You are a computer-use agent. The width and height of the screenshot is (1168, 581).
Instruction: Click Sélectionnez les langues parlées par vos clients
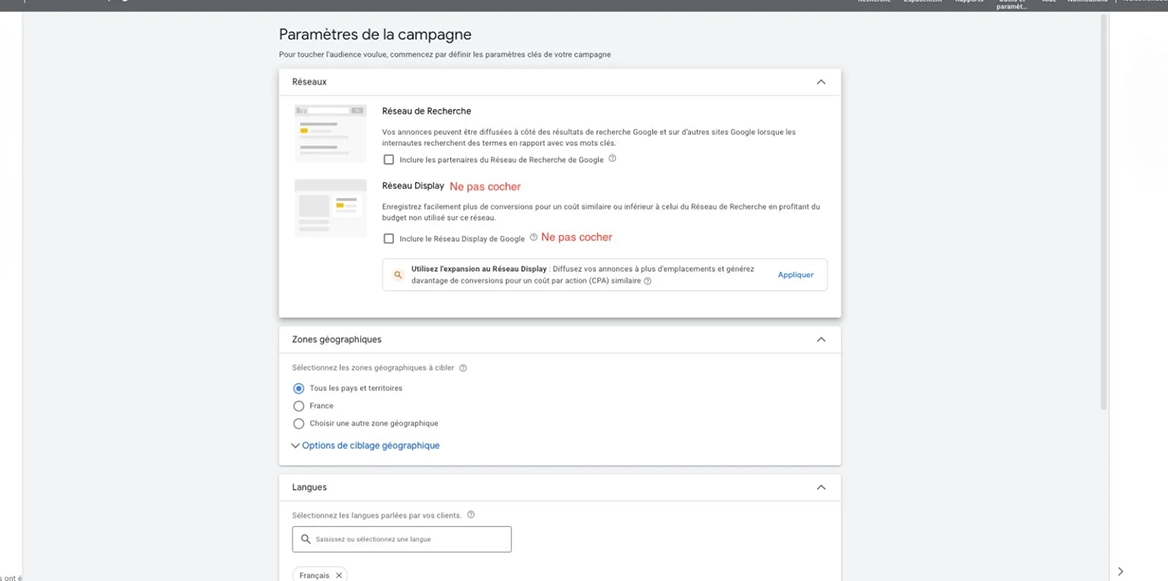(376, 515)
